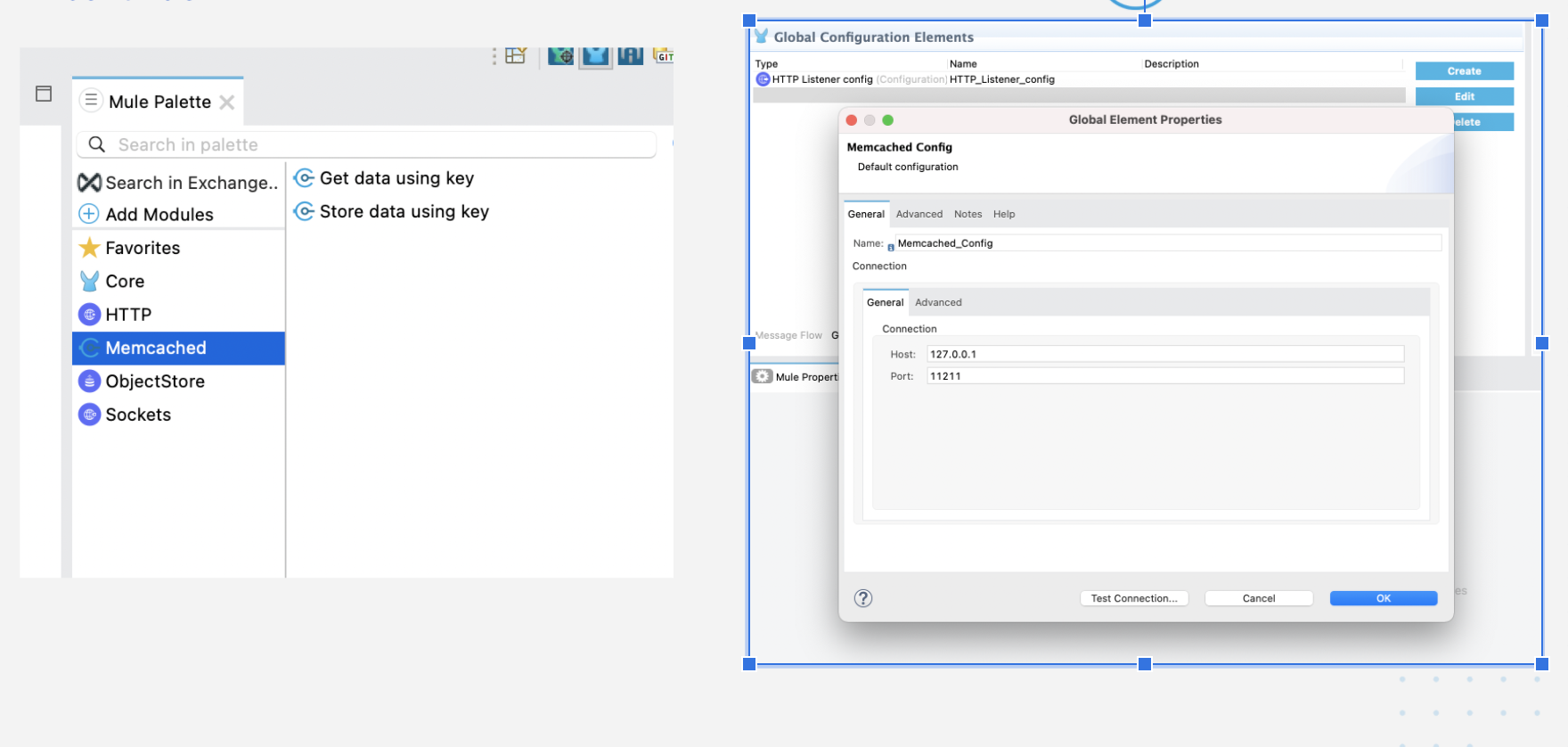Select the HTTP_Listener_config name cell
The image size is (1568, 747).
[x=1002, y=79]
